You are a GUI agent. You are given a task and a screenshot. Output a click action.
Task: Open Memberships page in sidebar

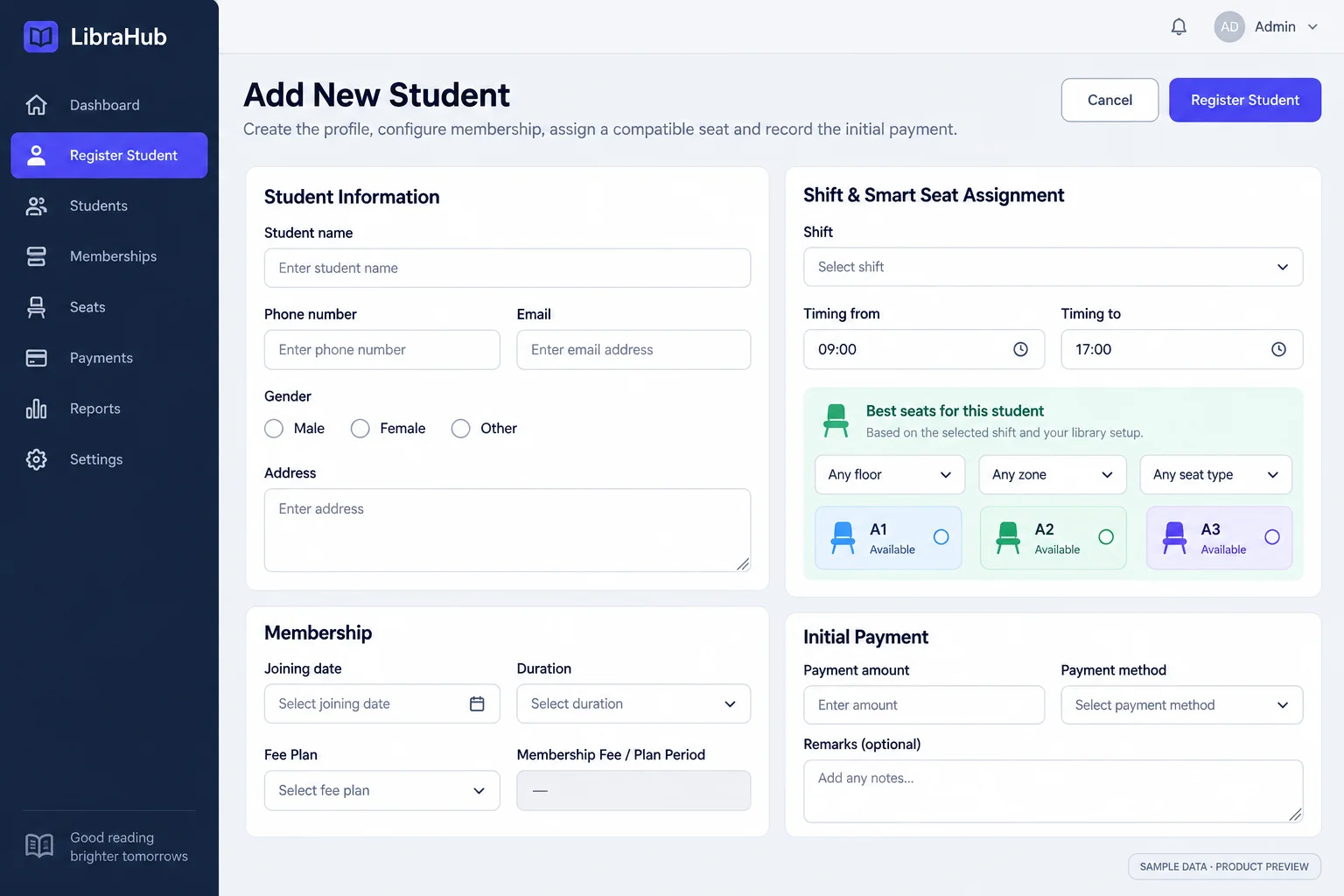(x=108, y=256)
